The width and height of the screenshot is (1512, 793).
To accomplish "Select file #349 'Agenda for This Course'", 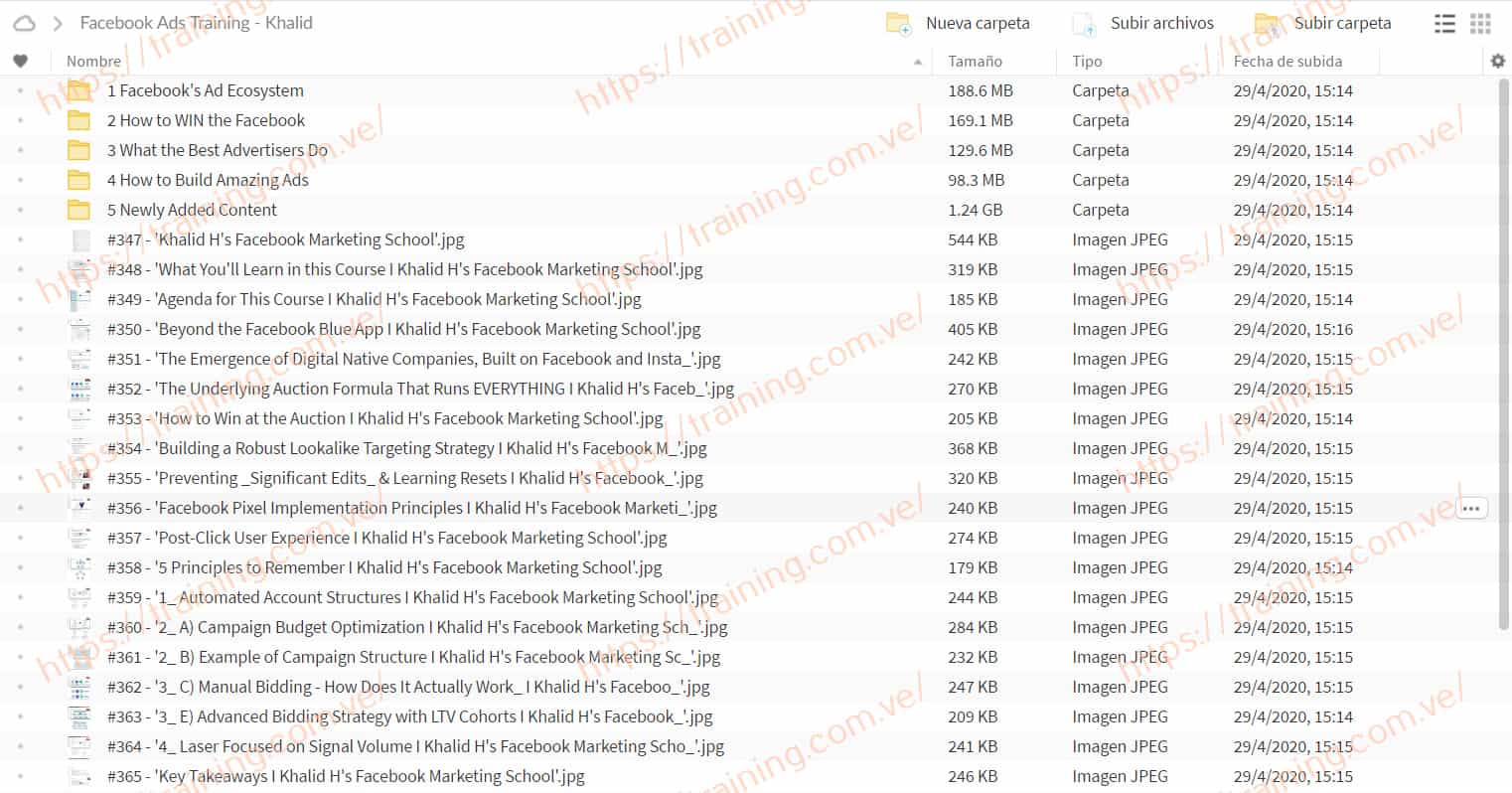I will [x=375, y=299].
